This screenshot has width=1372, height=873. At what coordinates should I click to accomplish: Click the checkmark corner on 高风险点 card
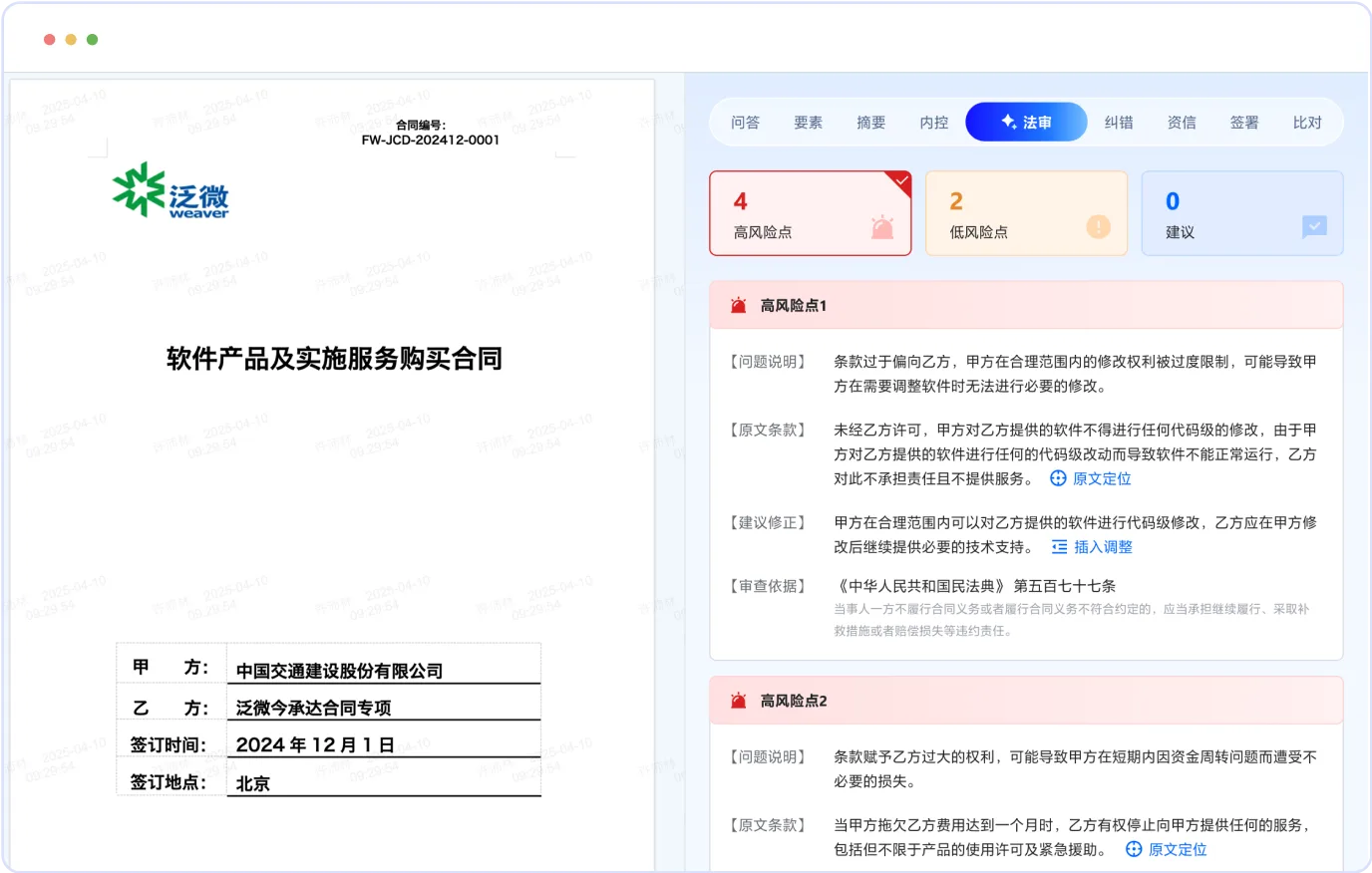point(901,180)
